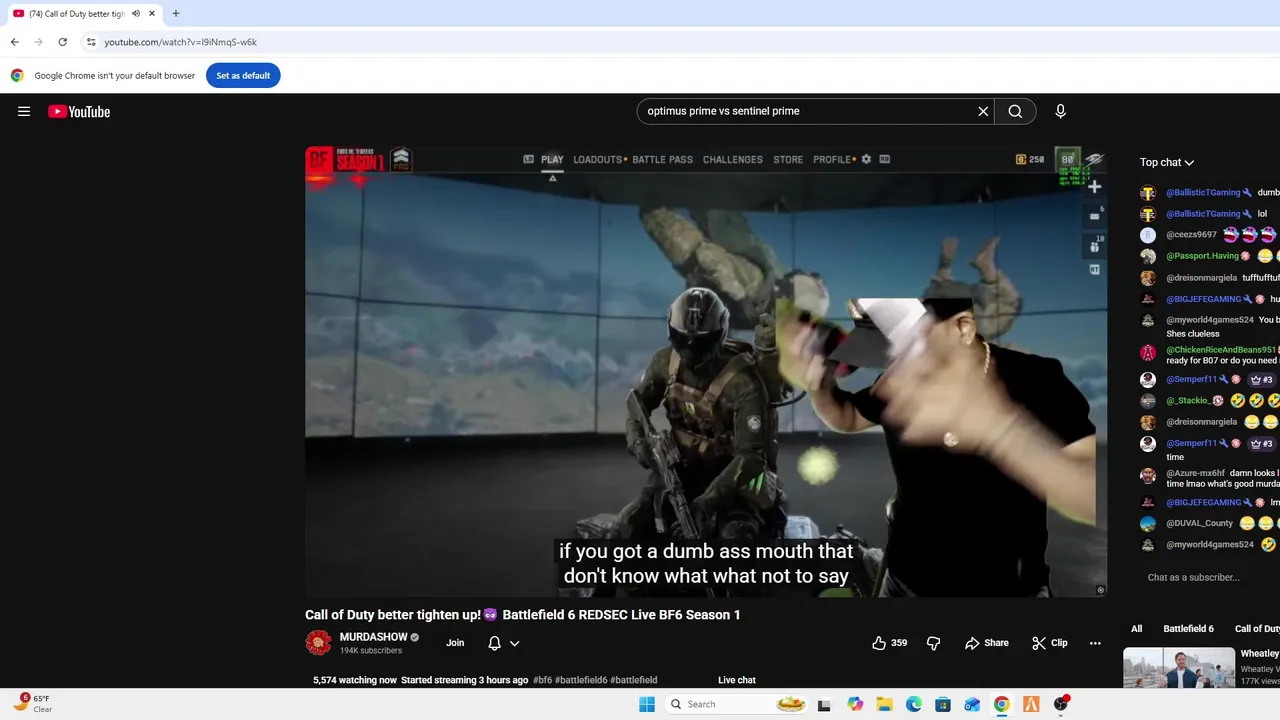Click the chat as a subscriber field
Viewport: 1280px width, 720px height.
tap(1194, 577)
